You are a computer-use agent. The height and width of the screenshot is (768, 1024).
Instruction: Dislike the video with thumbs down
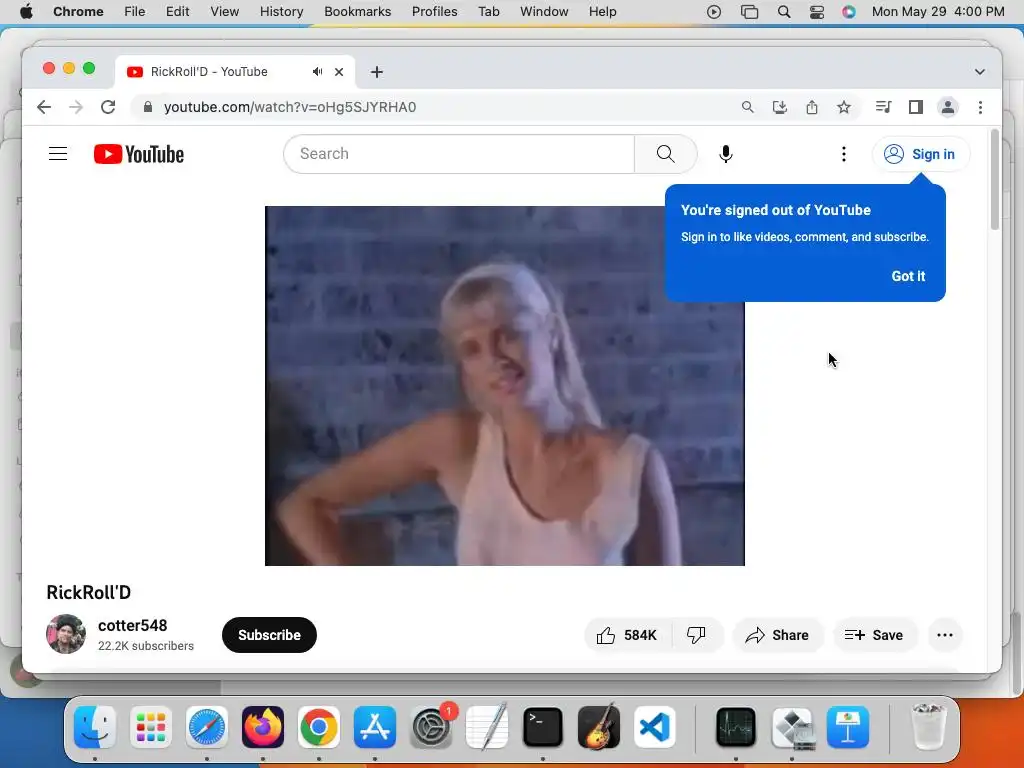696,635
